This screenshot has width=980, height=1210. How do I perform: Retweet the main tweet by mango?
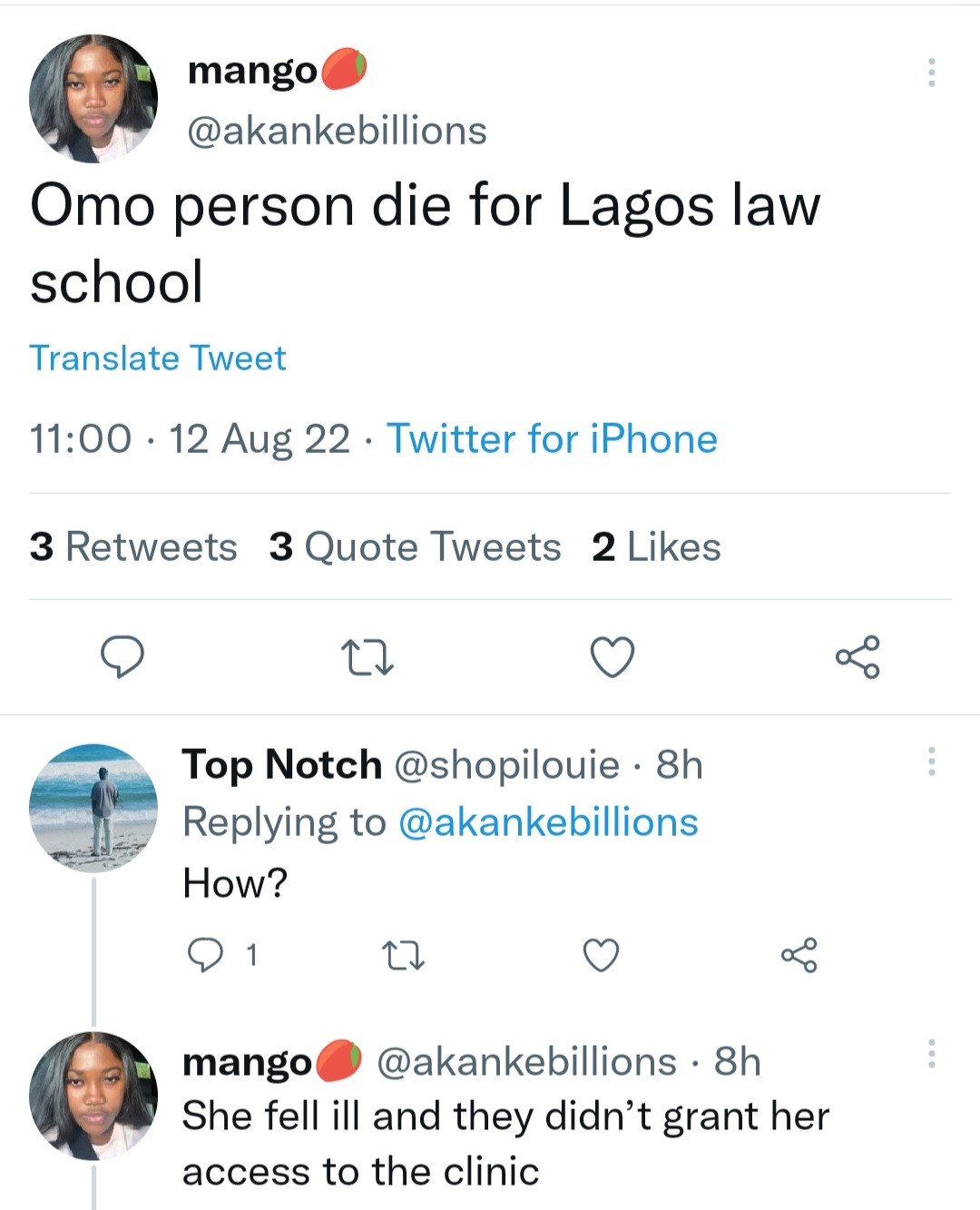point(367,657)
